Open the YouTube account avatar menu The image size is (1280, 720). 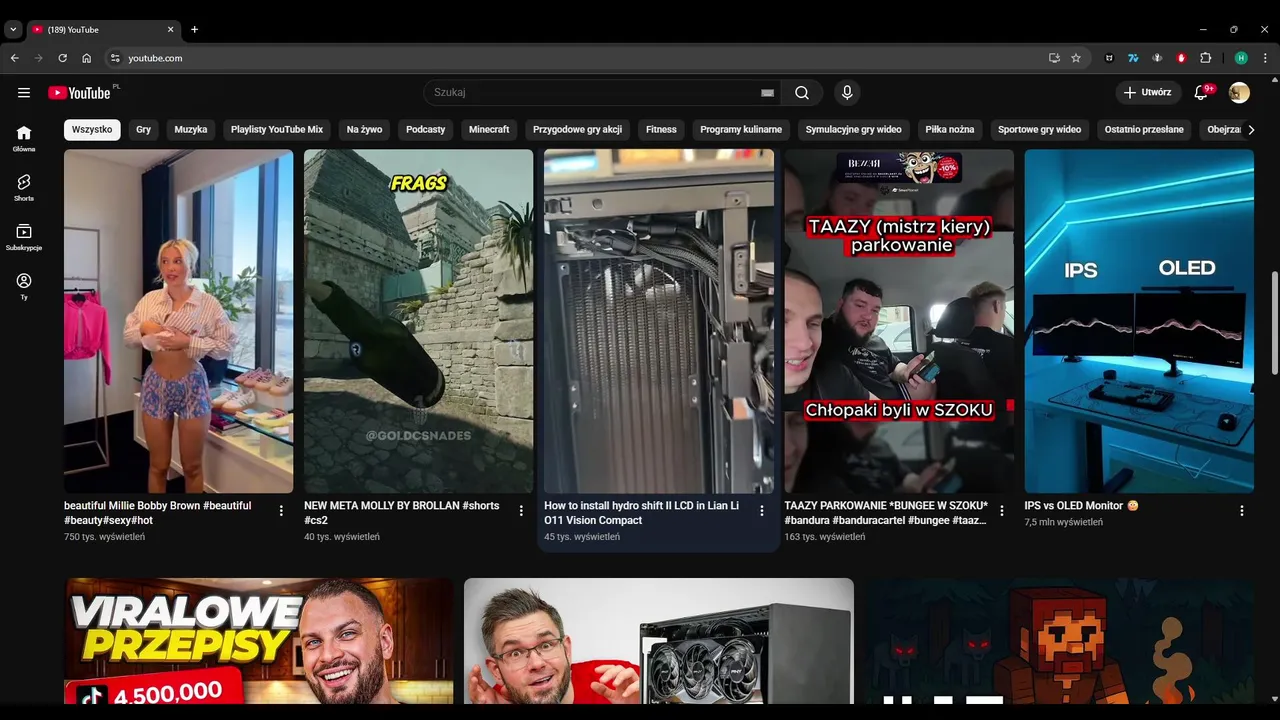(x=1239, y=93)
